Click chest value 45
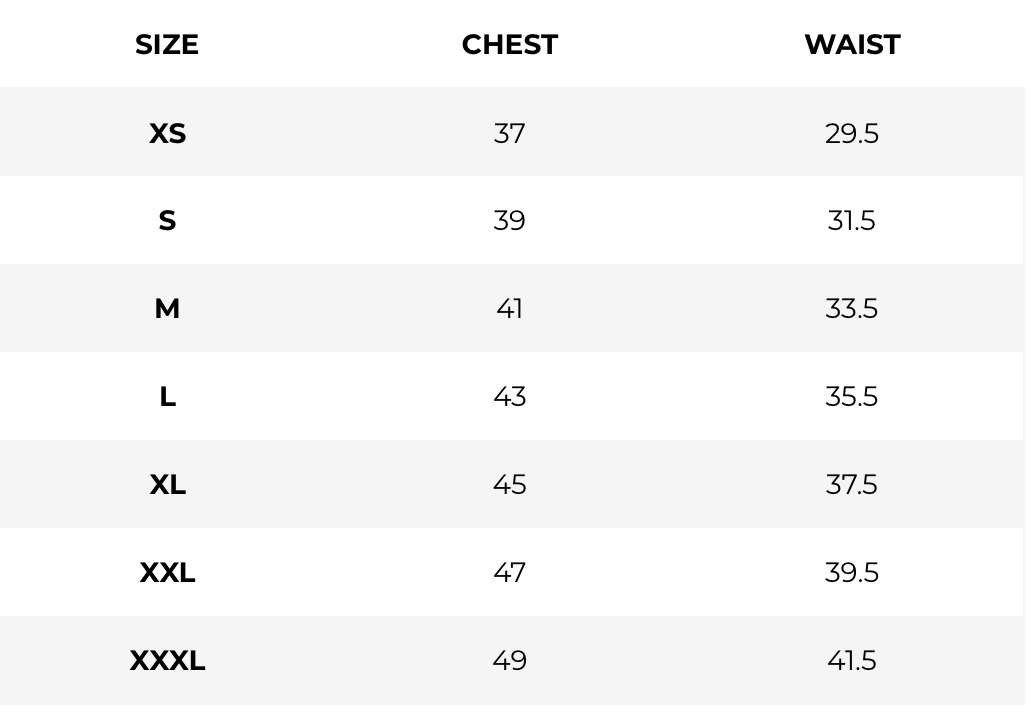The height and width of the screenshot is (712, 1030). (x=509, y=484)
